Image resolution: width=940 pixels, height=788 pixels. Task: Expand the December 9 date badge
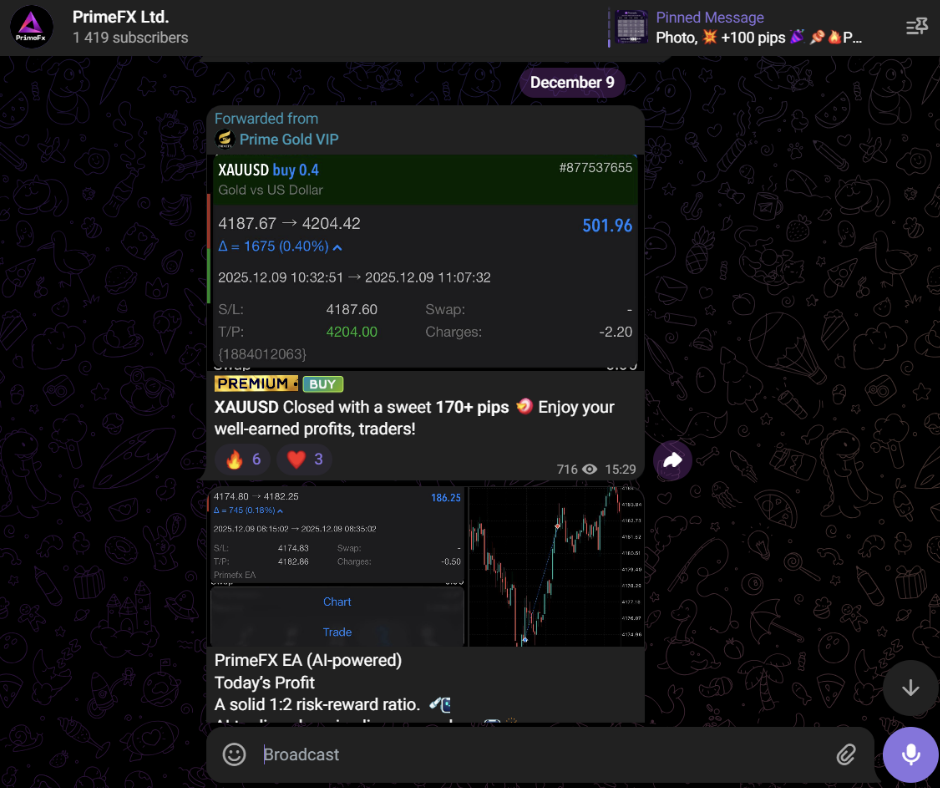[x=572, y=82]
